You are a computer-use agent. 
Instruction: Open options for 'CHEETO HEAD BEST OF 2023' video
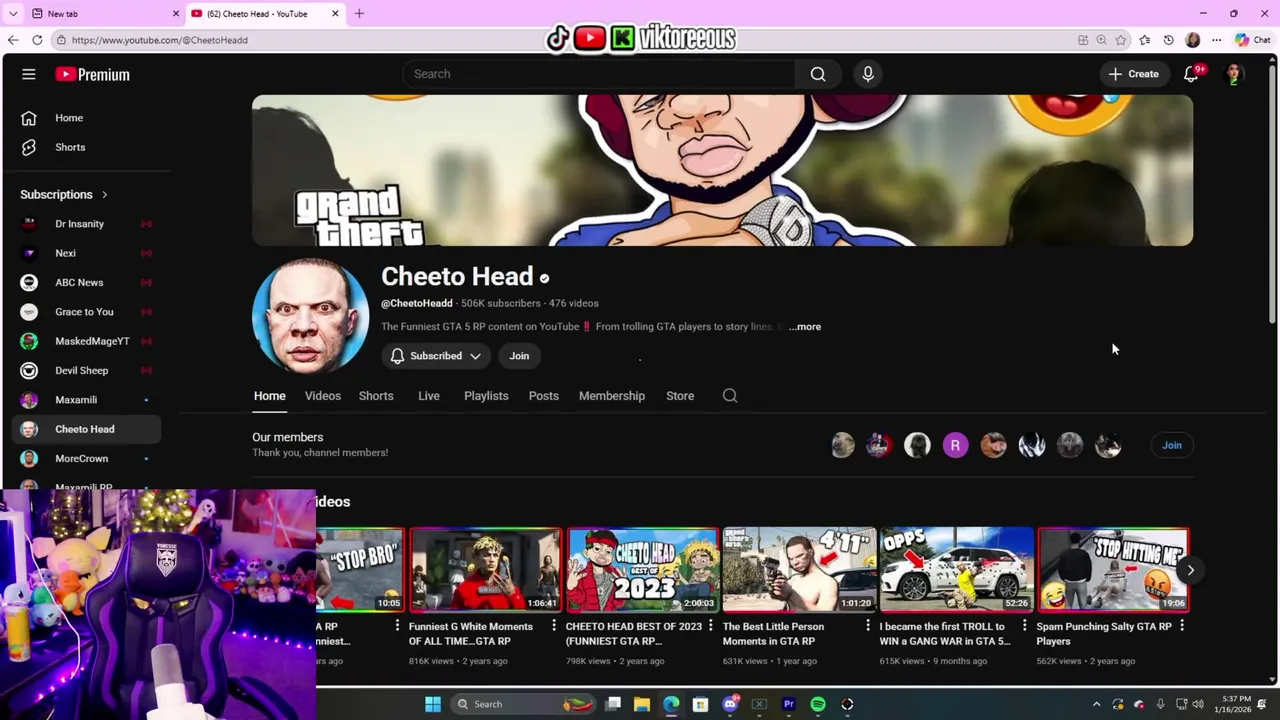711,626
